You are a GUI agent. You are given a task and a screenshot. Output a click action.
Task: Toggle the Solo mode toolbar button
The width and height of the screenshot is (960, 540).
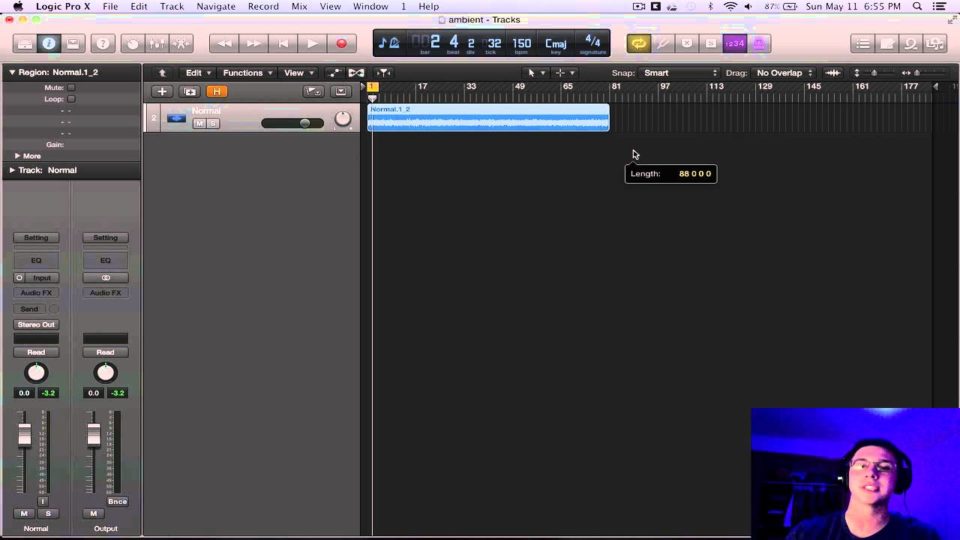click(711, 43)
